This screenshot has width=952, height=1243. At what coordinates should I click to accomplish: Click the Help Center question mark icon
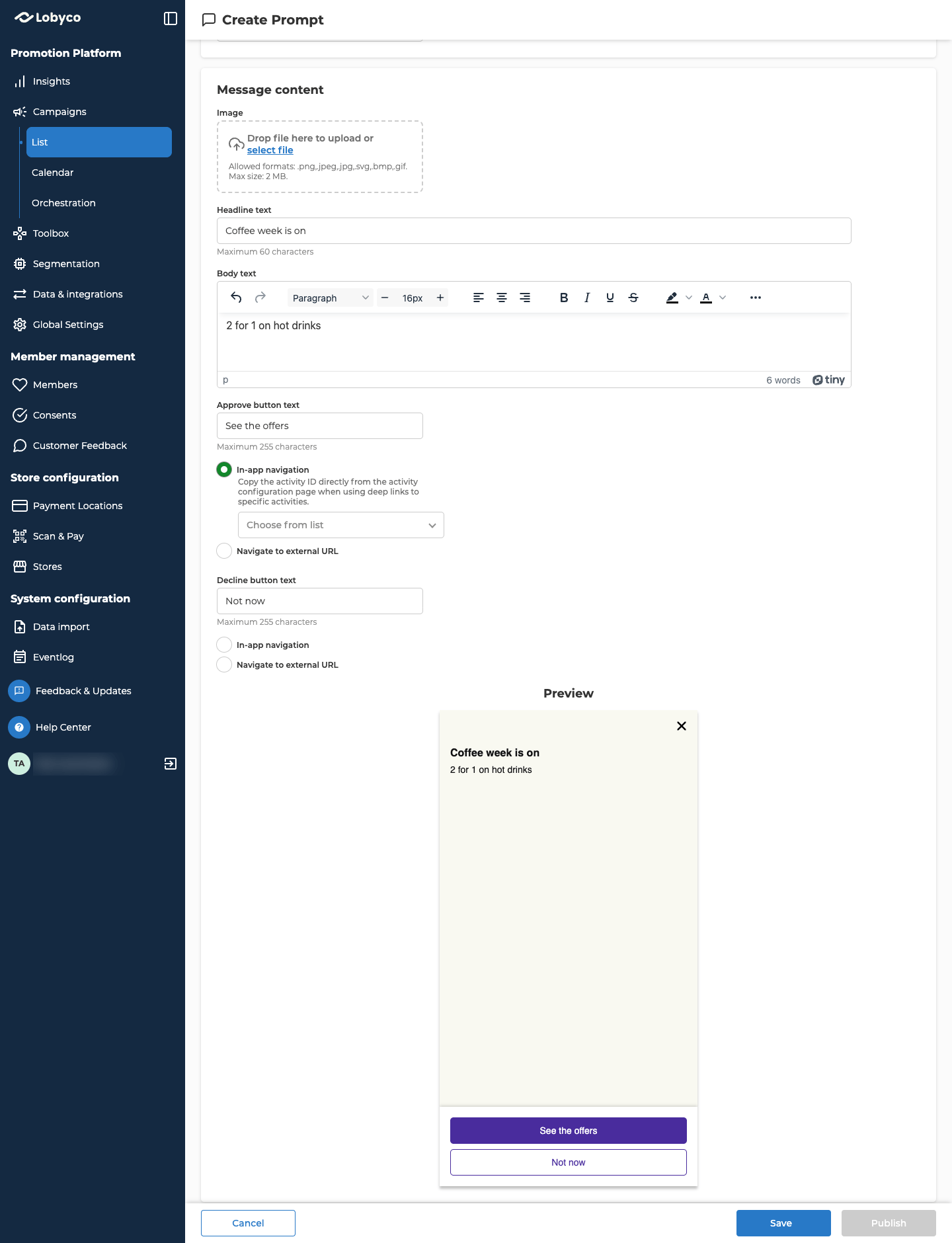(x=19, y=727)
